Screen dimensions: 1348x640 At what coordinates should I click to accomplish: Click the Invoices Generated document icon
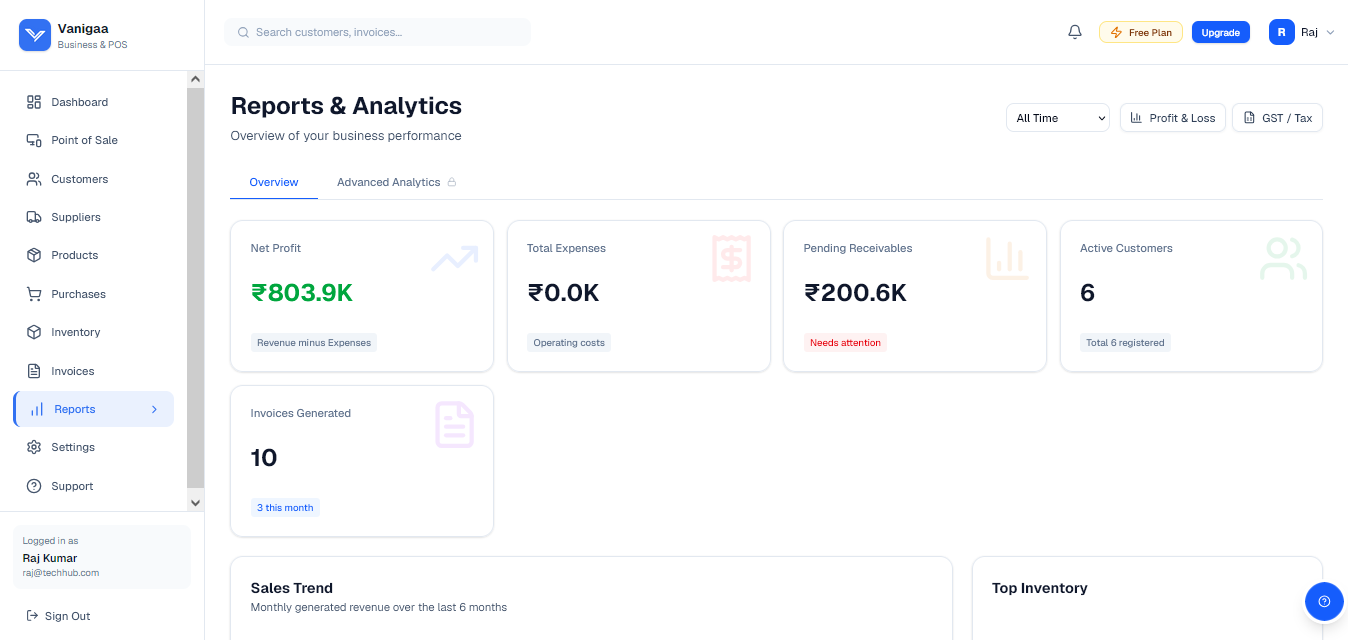[454, 424]
